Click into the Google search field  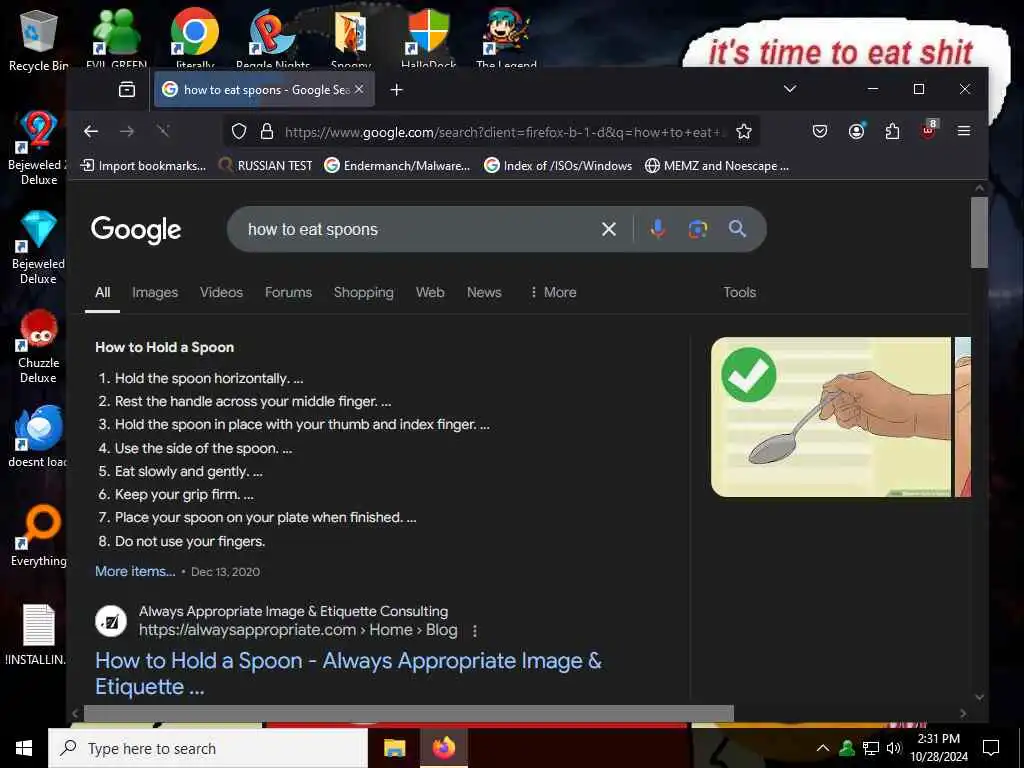[418, 229]
